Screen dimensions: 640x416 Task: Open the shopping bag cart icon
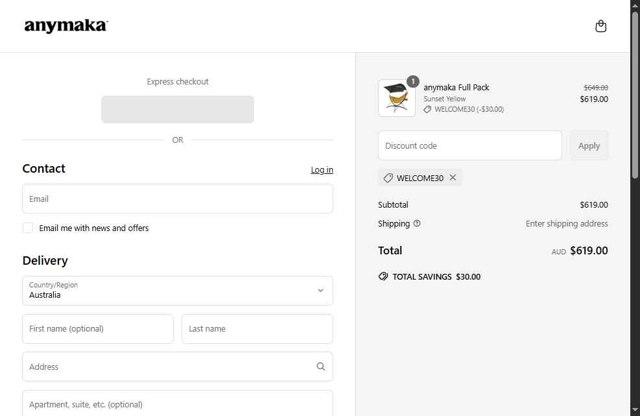(600, 26)
